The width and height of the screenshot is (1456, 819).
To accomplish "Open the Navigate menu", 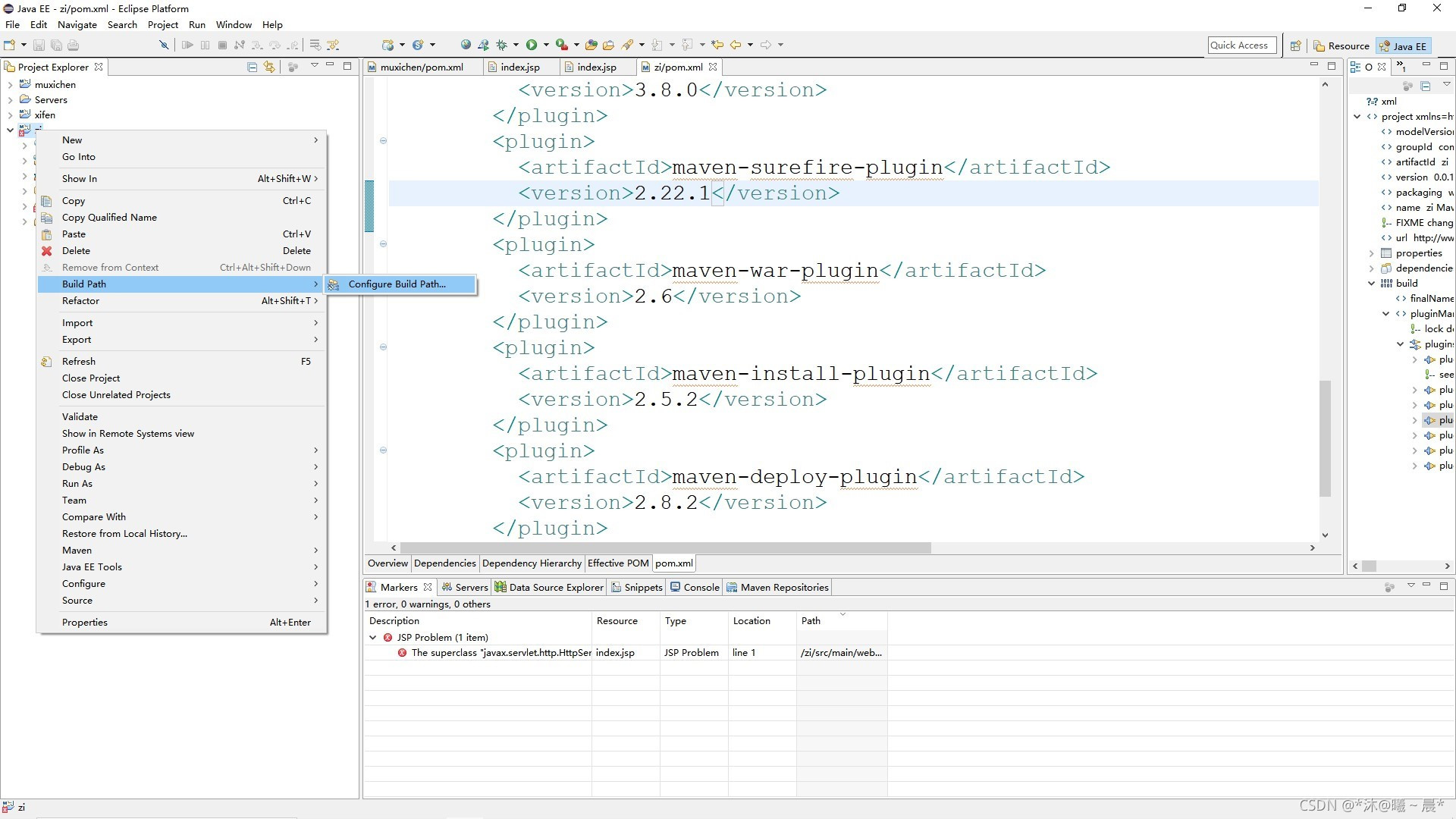I will coord(77,24).
